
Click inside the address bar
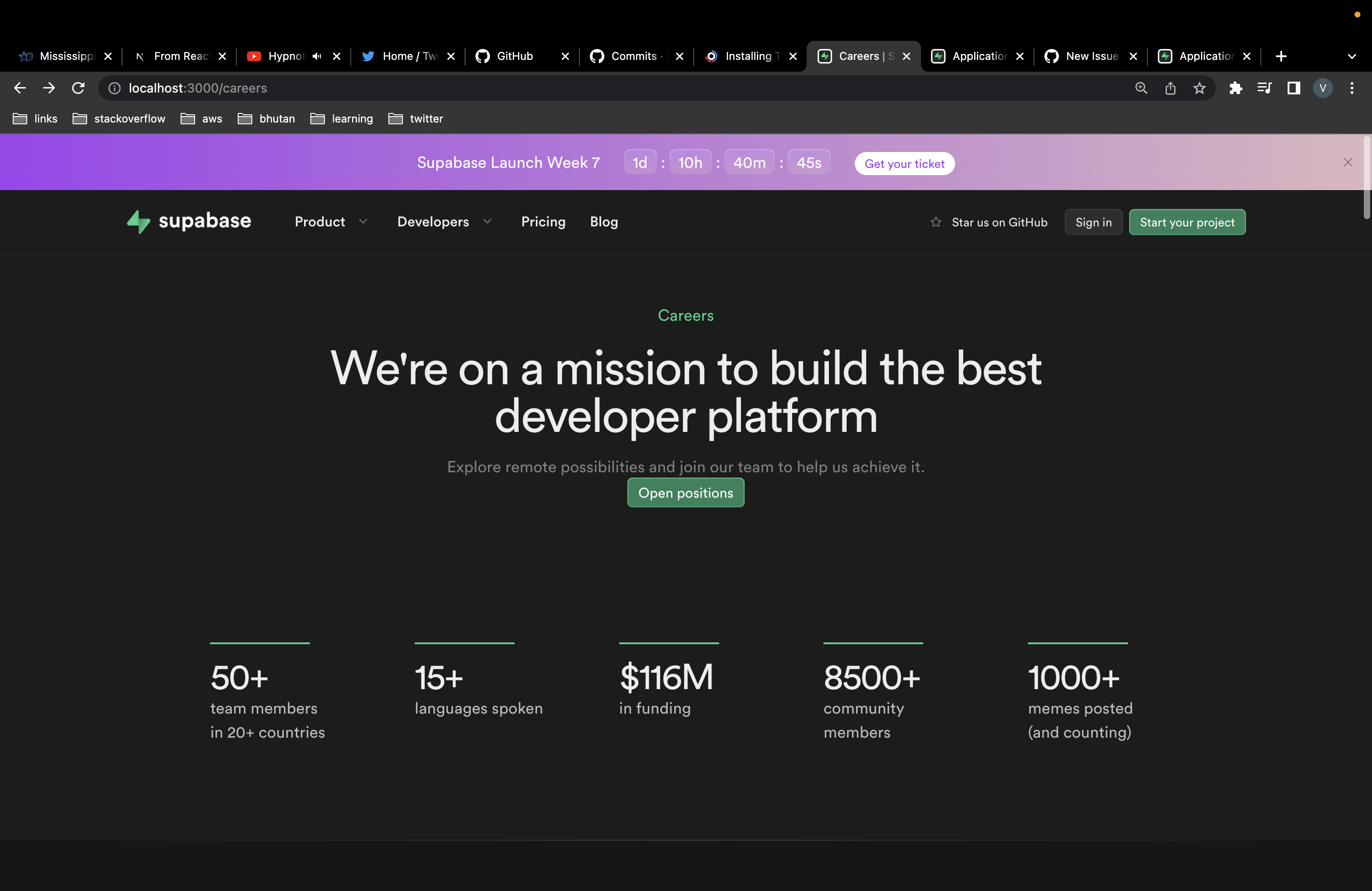tap(403, 88)
